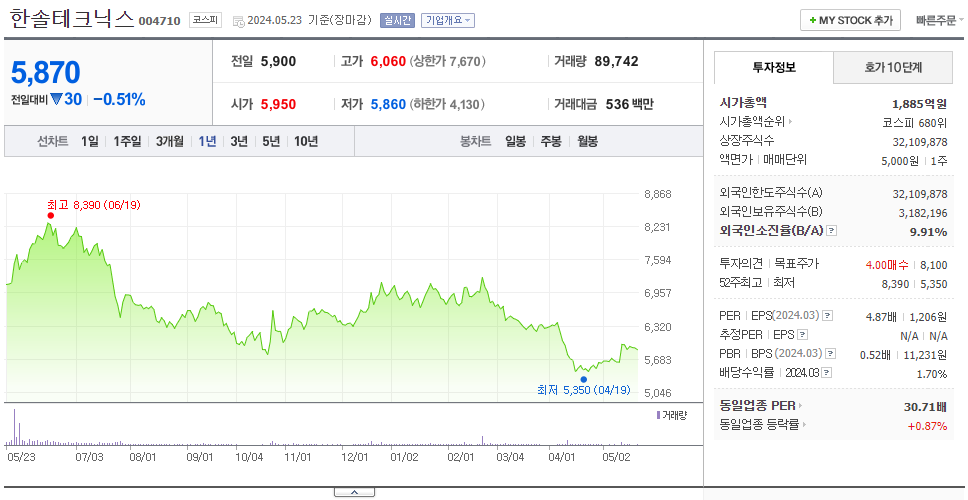Click the purple 거래량 legend marker
Screen dimensions: 968x500
(x=658, y=415)
